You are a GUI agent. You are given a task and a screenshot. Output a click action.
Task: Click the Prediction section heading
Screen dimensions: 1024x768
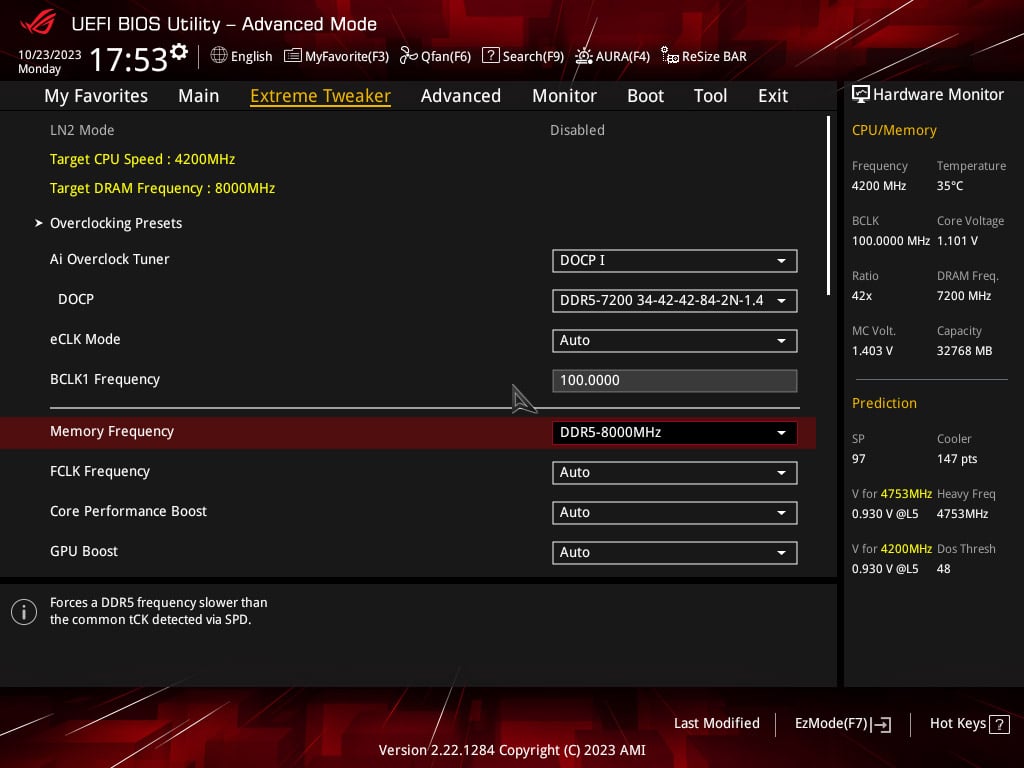click(x=884, y=403)
